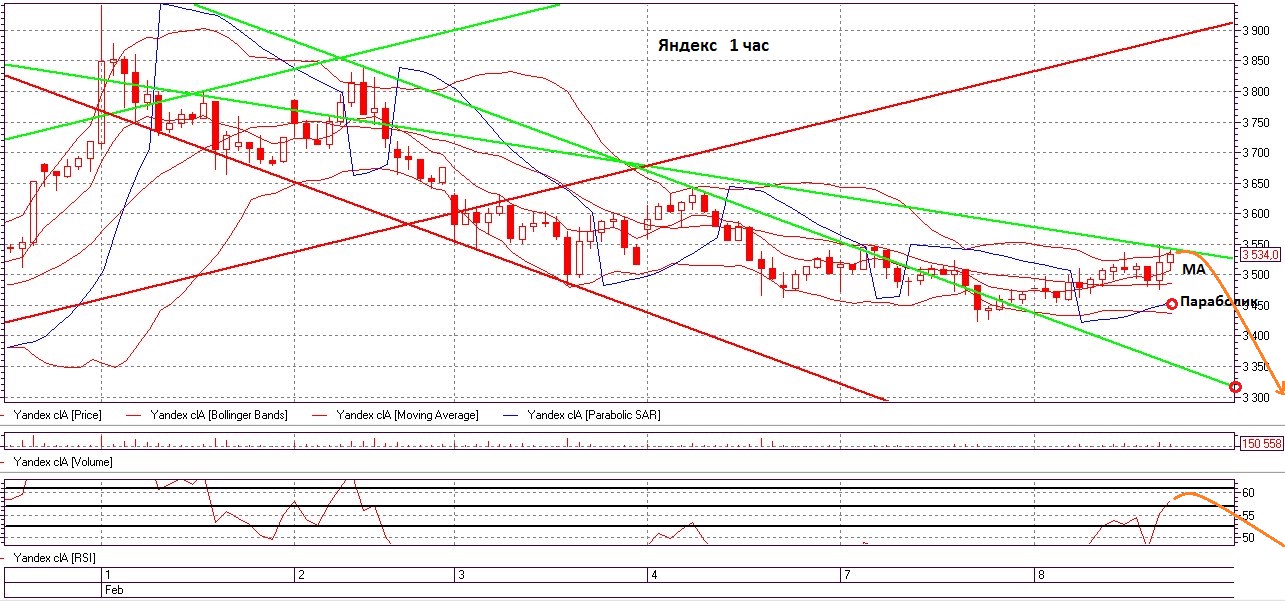Select the Yandex clA [Bollinger Bands] legend entry

(218, 414)
